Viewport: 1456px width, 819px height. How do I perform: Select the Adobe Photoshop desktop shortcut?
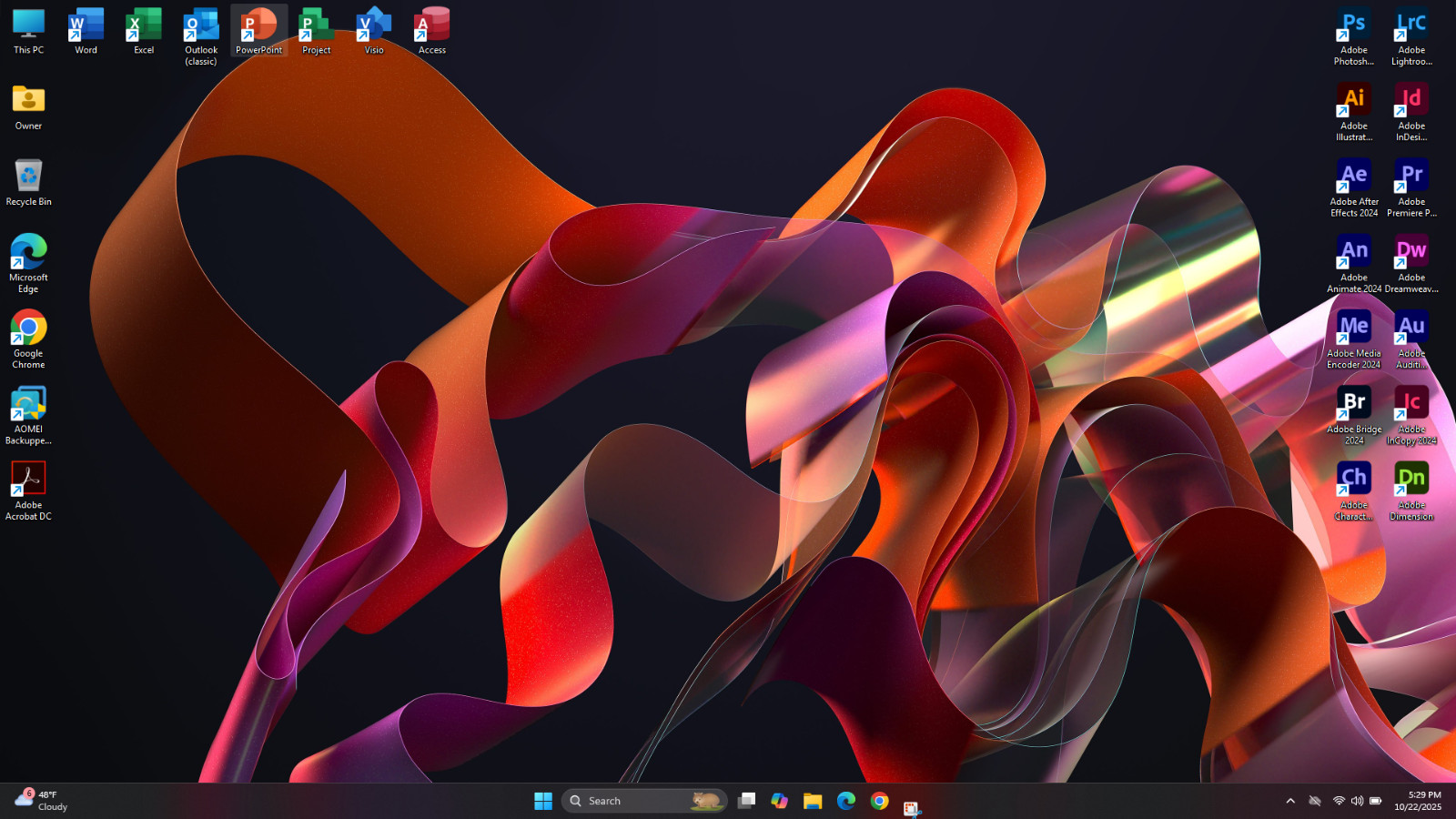pos(1354,36)
